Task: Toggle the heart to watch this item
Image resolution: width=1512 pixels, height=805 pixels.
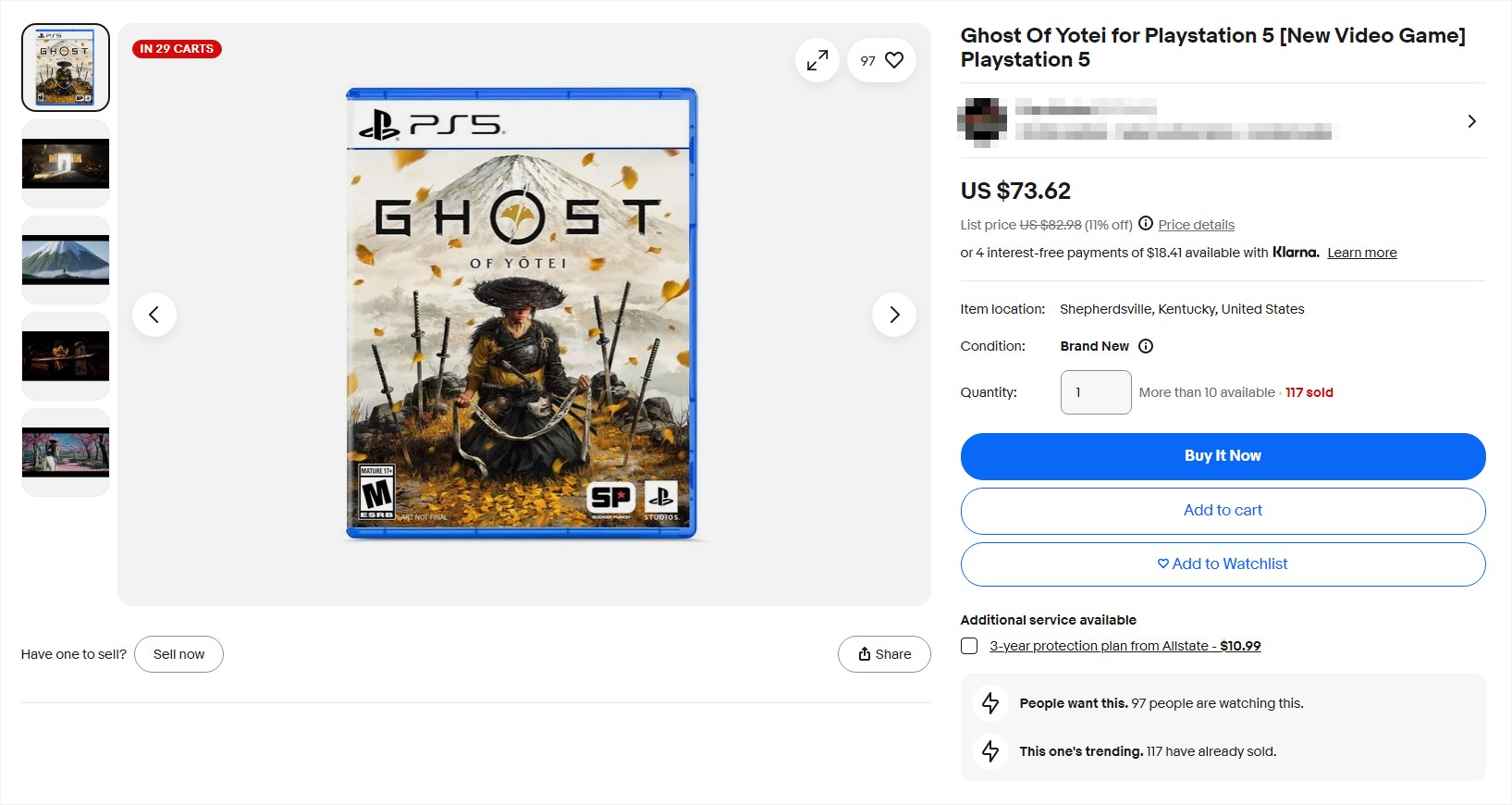Action: (x=892, y=59)
